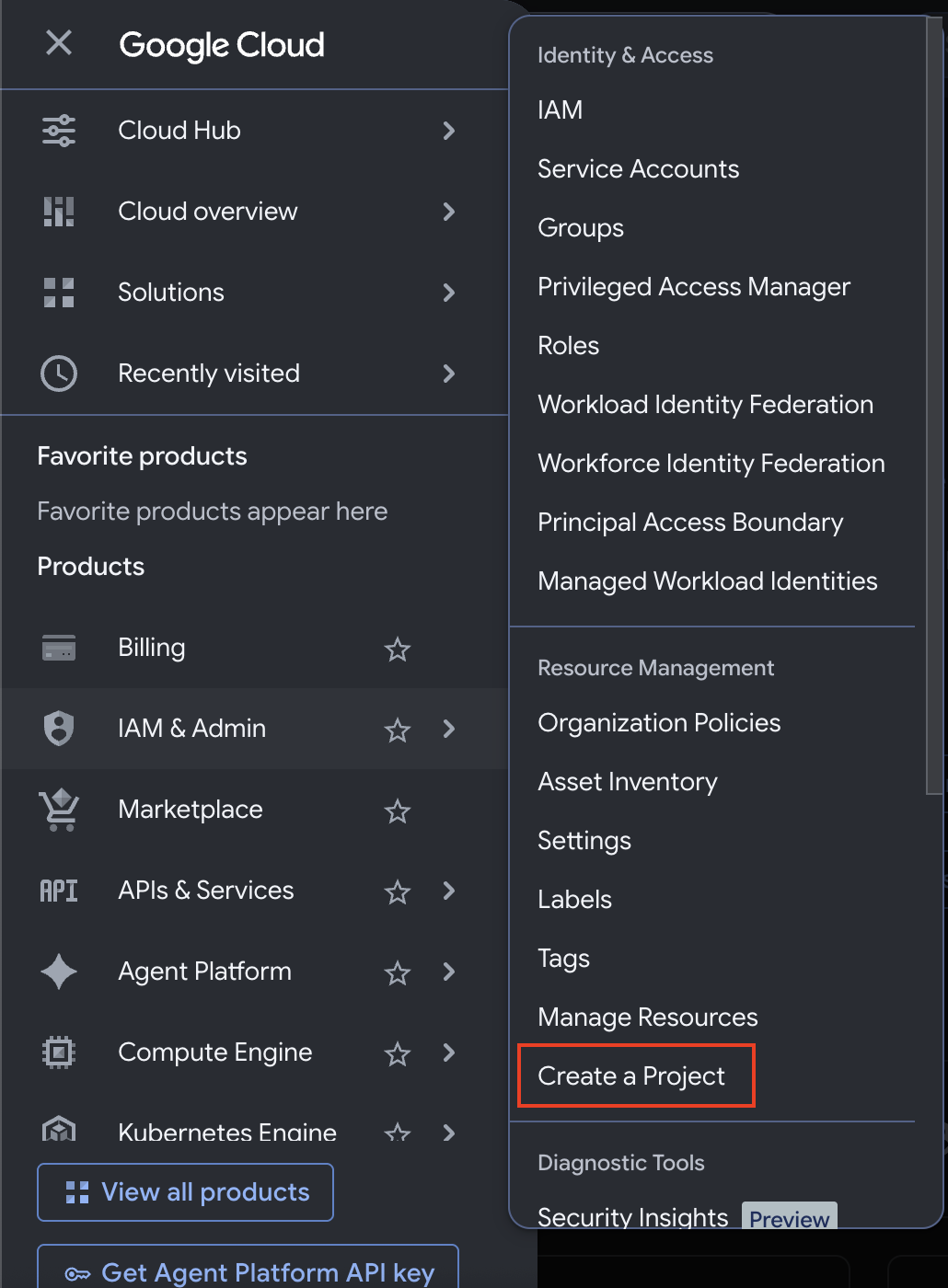This screenshot has height=1288, width=948.
Task: Open the Roles page
Action: pyautogui.click(x=569, y=346)
